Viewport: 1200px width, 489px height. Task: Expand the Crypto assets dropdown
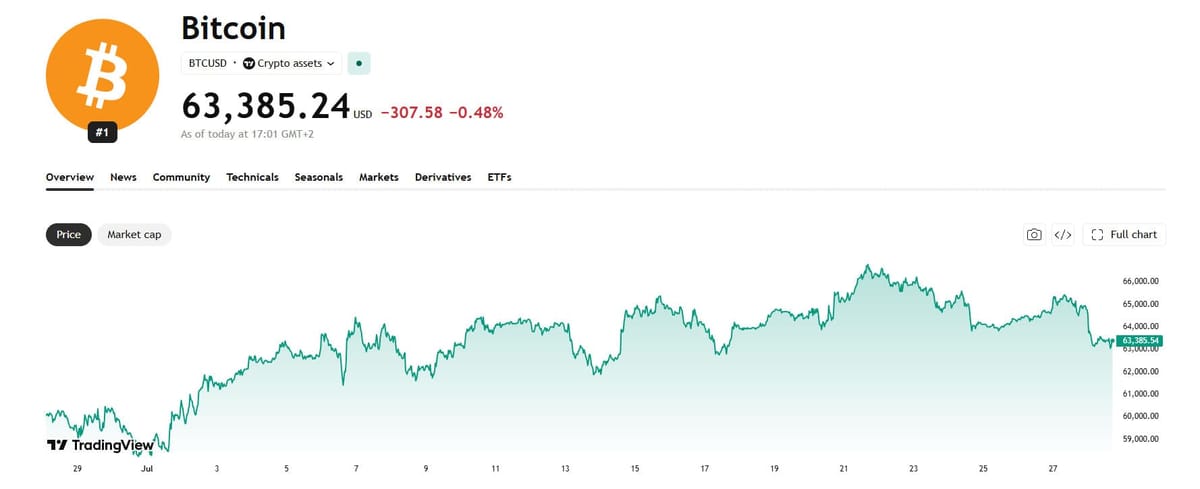(289, 63)
